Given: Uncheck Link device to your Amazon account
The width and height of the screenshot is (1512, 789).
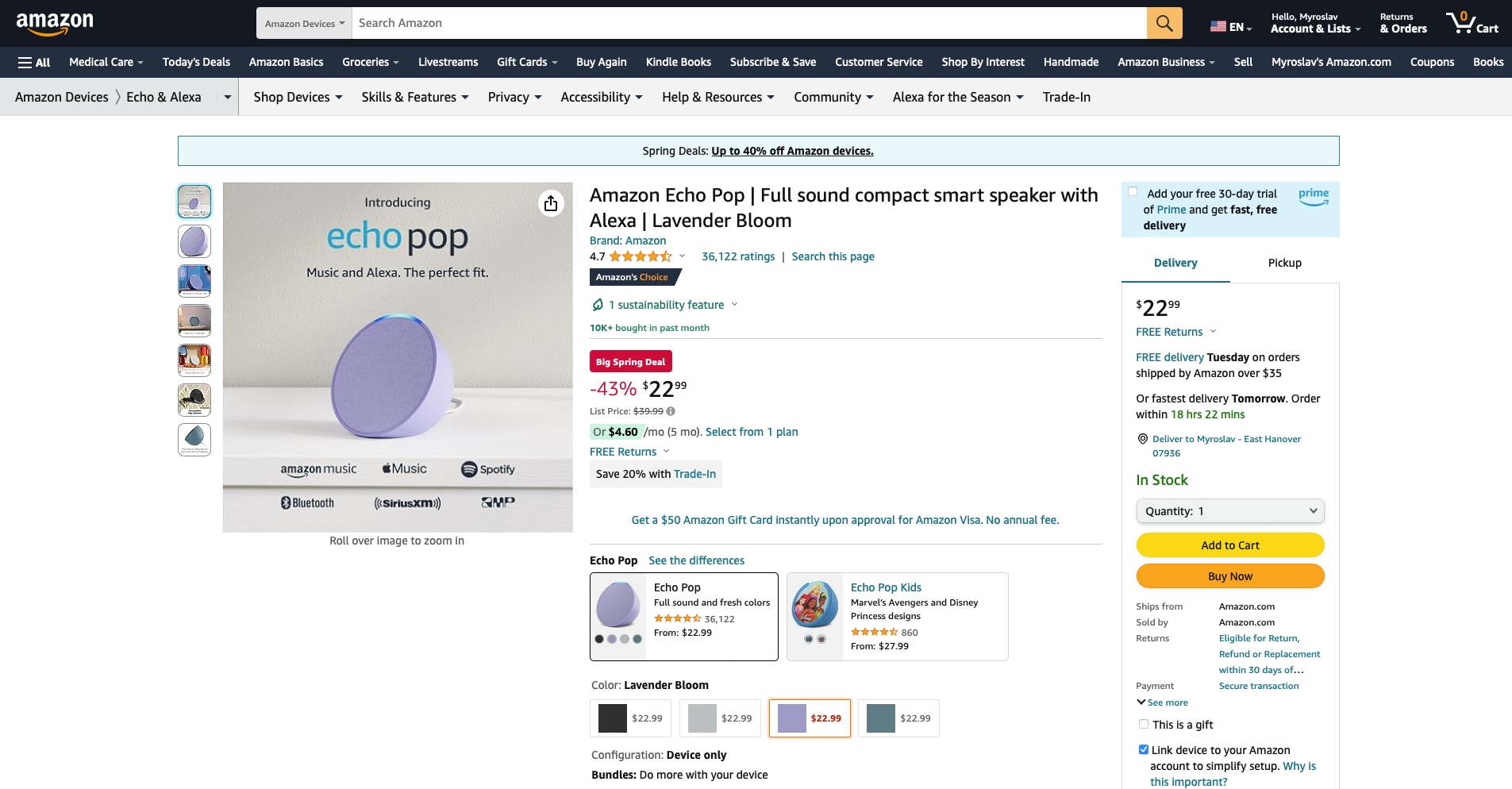Looking at the screenshot, I should click(x=1144, y=749).
